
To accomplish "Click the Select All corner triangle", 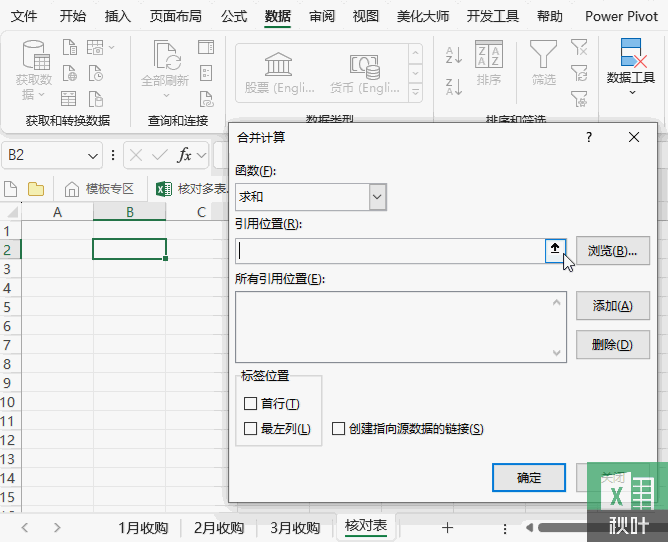I will [x=12, y=211].
